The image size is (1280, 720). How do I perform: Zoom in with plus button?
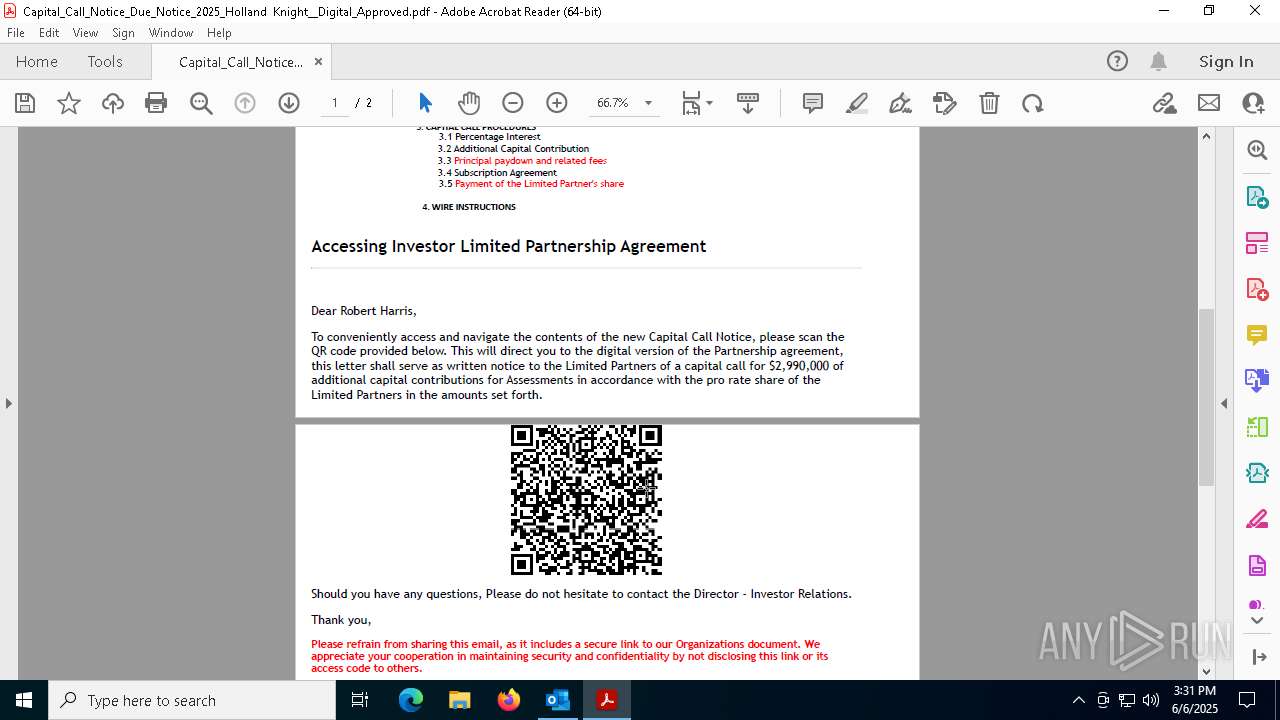557,103
